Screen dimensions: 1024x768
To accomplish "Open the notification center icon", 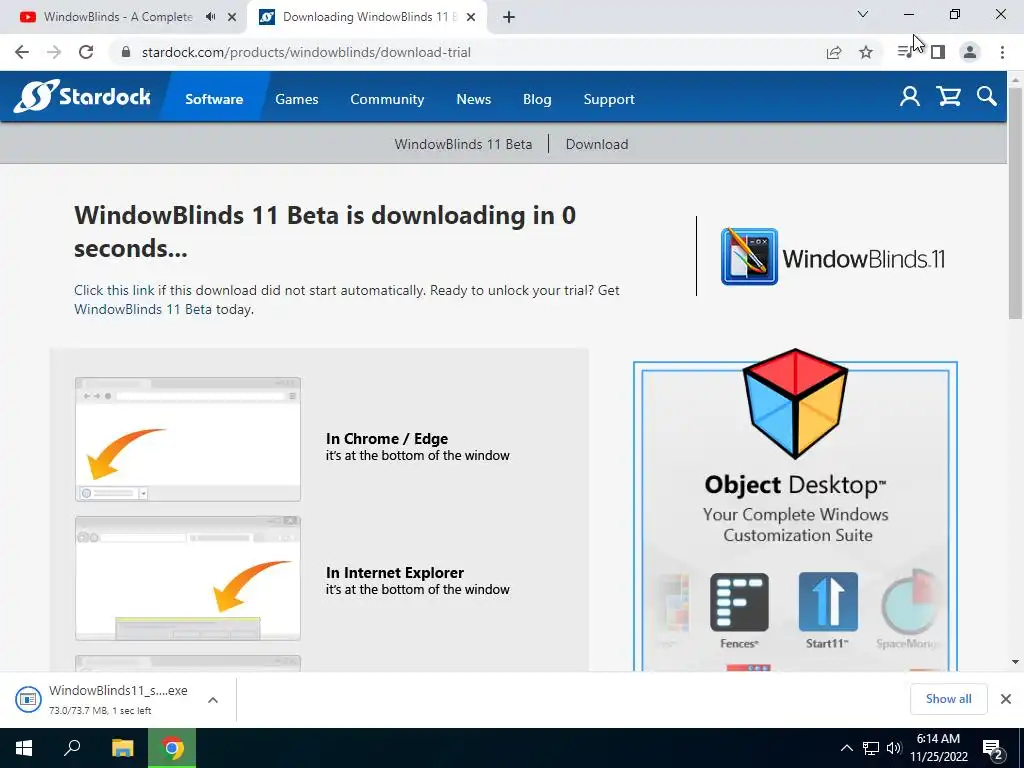I will [993, 748].
